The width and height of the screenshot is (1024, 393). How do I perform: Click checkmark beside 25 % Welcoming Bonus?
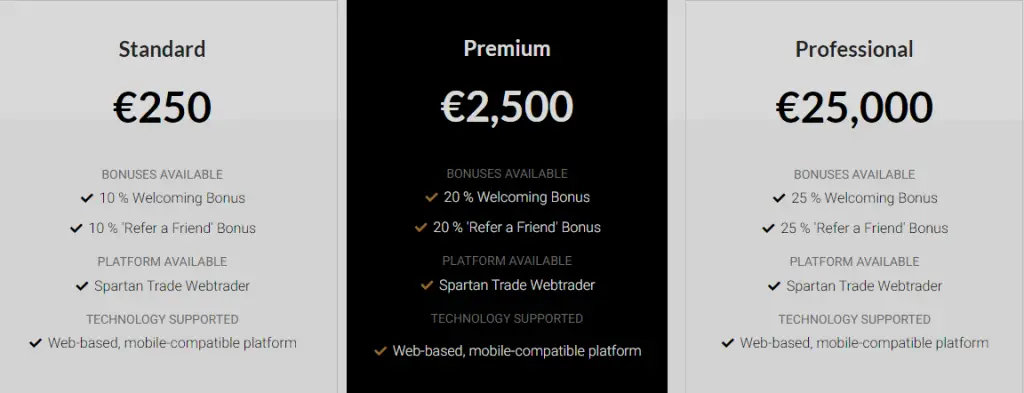(x=778, y=198)
